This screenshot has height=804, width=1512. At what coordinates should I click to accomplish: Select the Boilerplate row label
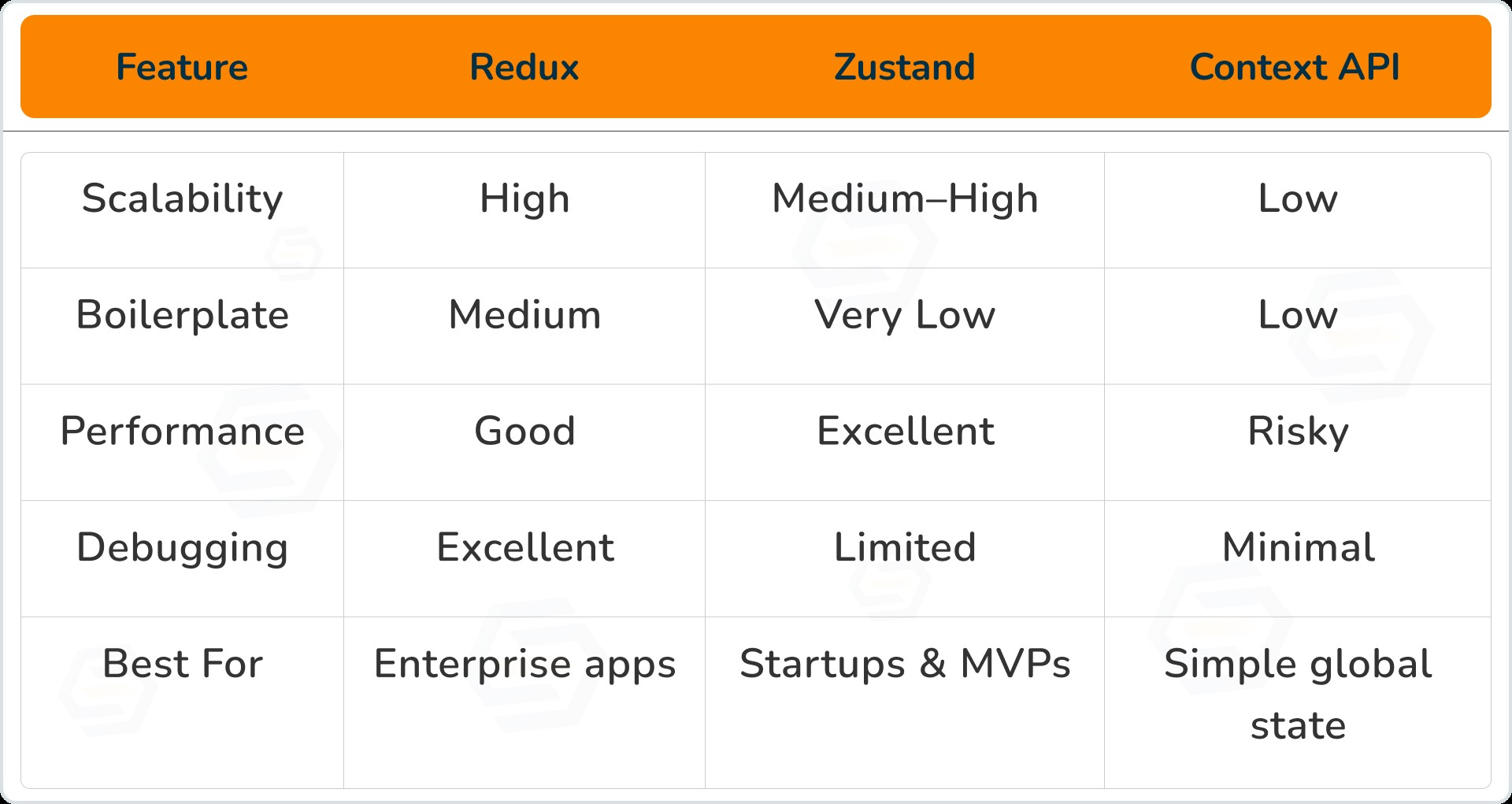[182, 315]
